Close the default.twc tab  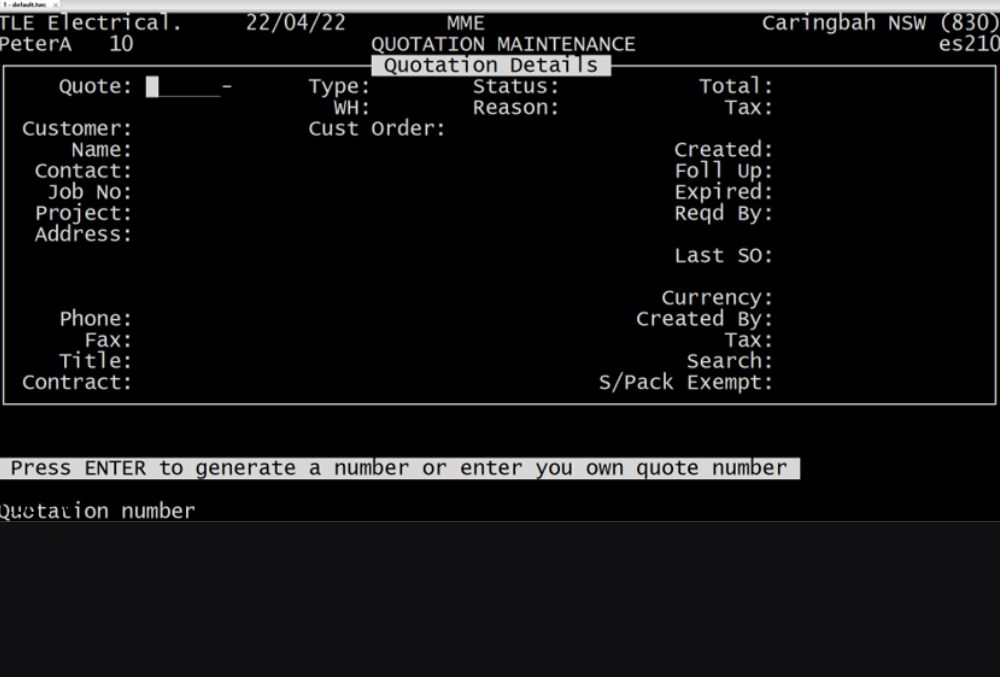54,5
